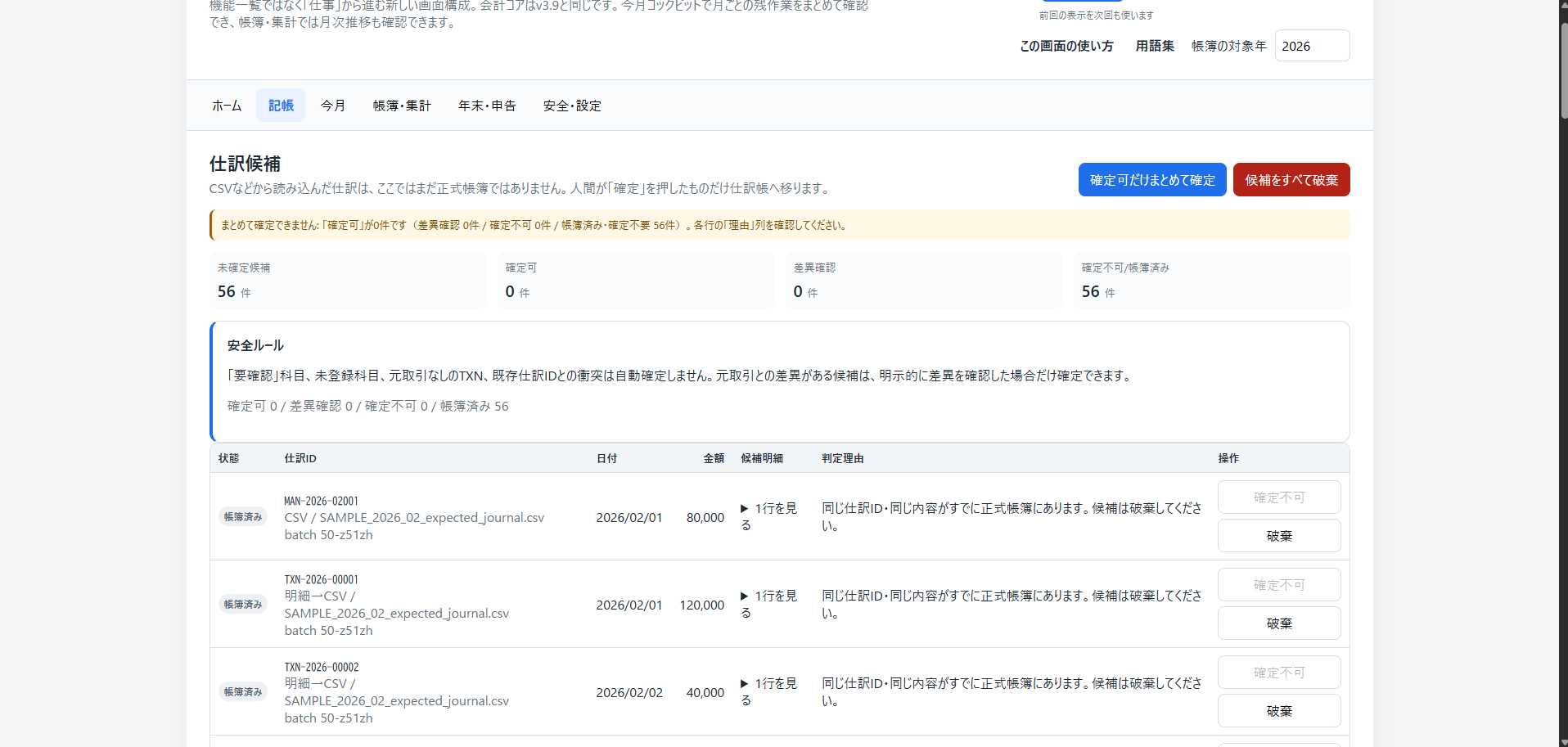Click 確定可だけまとめて確定 button
Screen dimensions: 1568x747
[x=1152, y=180]
